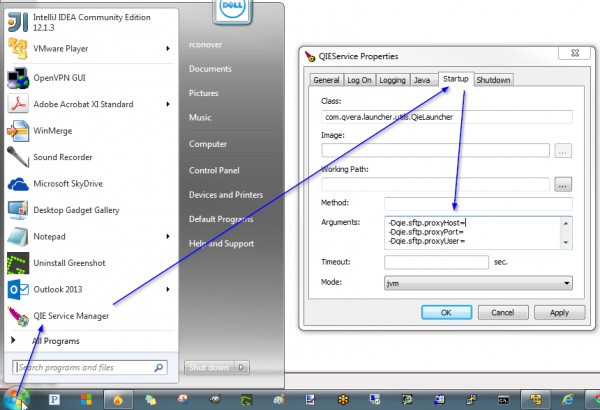Click the 'P' icon on the taskbar
This screenshot has width=600, height=410.
pos(54,400)
